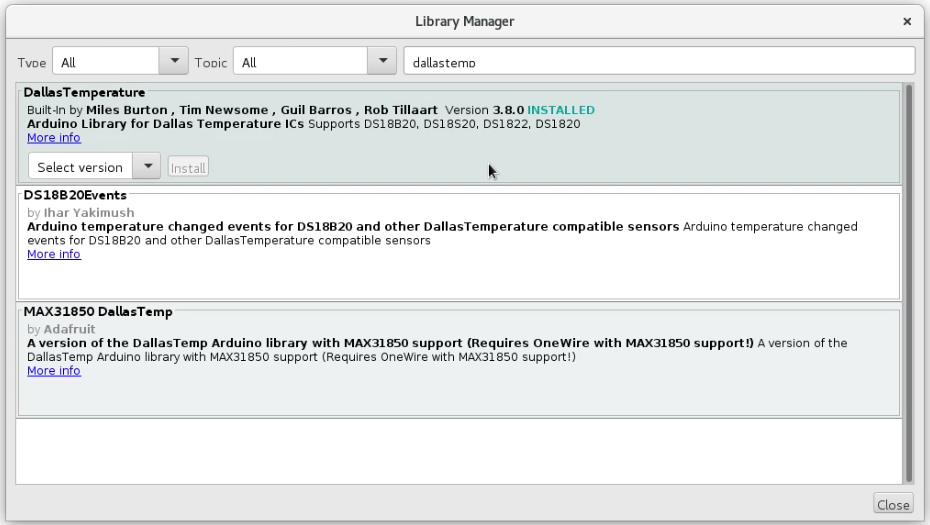930x525 pixels.
Task: Click the Topic field showing All
Action: point(299,62)
